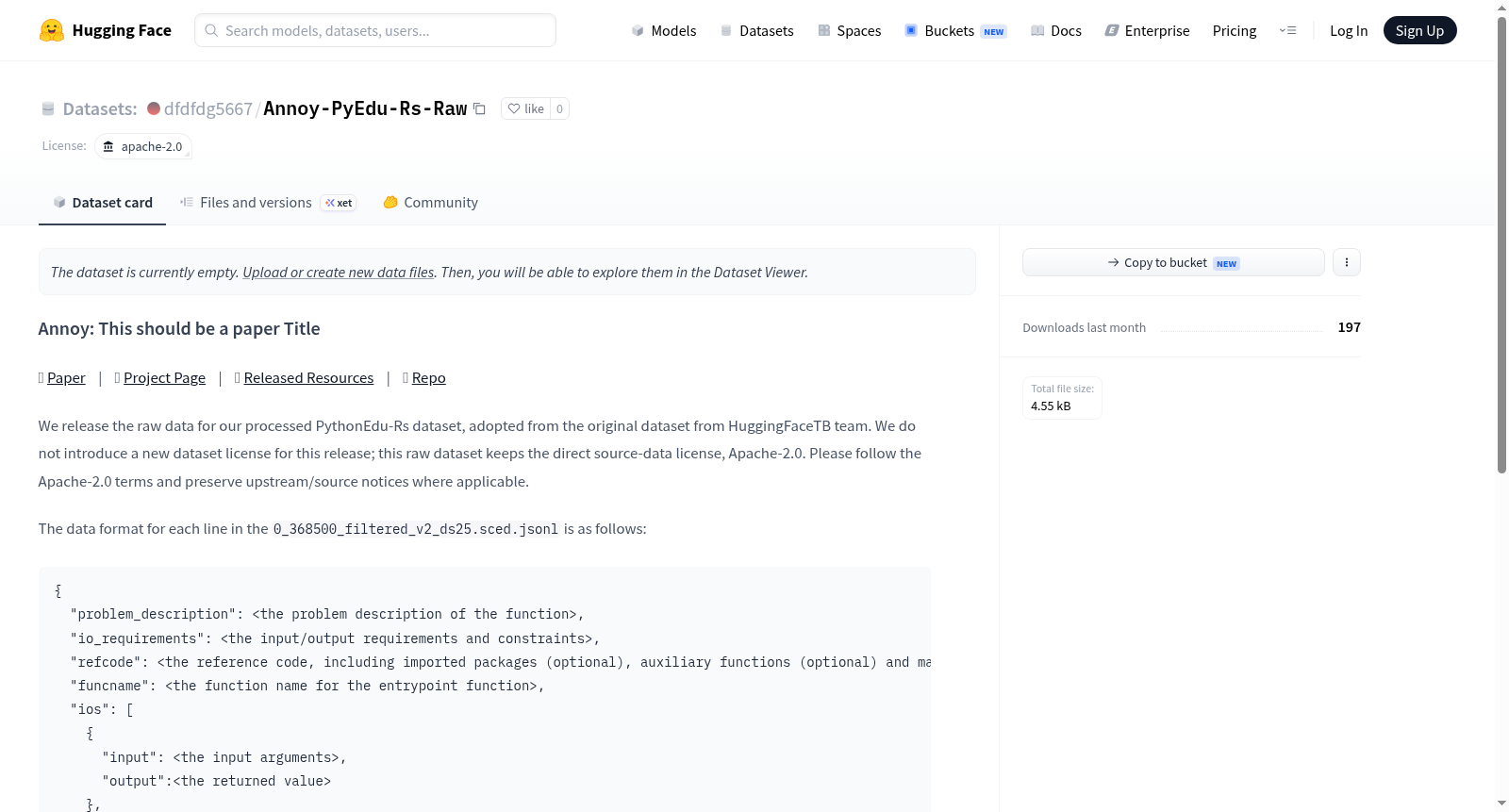The image size is (1509, 812).
Task: Copy dataset name with the copy icon
Action: click(x=479, y=108)
